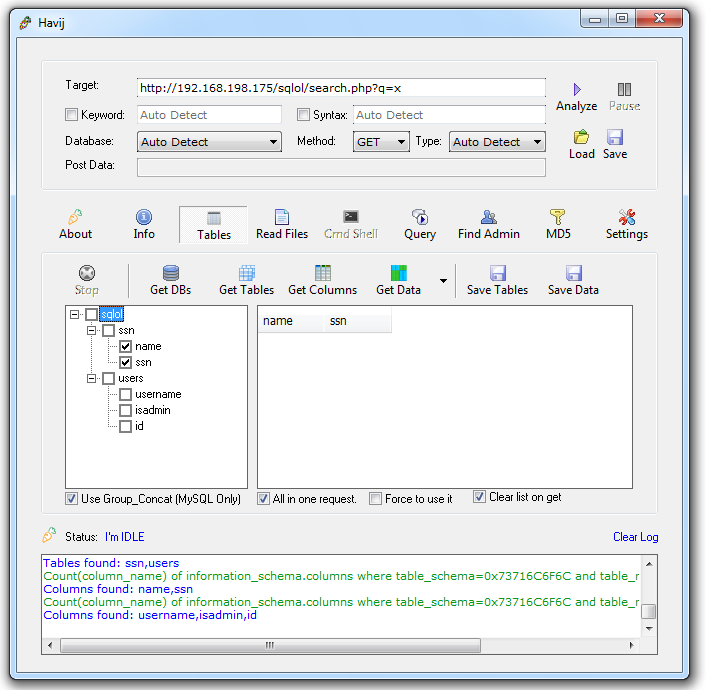Collapse the users table node

click(91, 378)
